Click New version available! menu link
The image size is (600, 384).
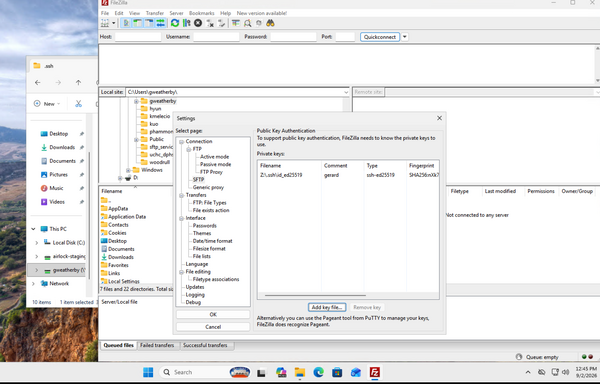(262, 13)
